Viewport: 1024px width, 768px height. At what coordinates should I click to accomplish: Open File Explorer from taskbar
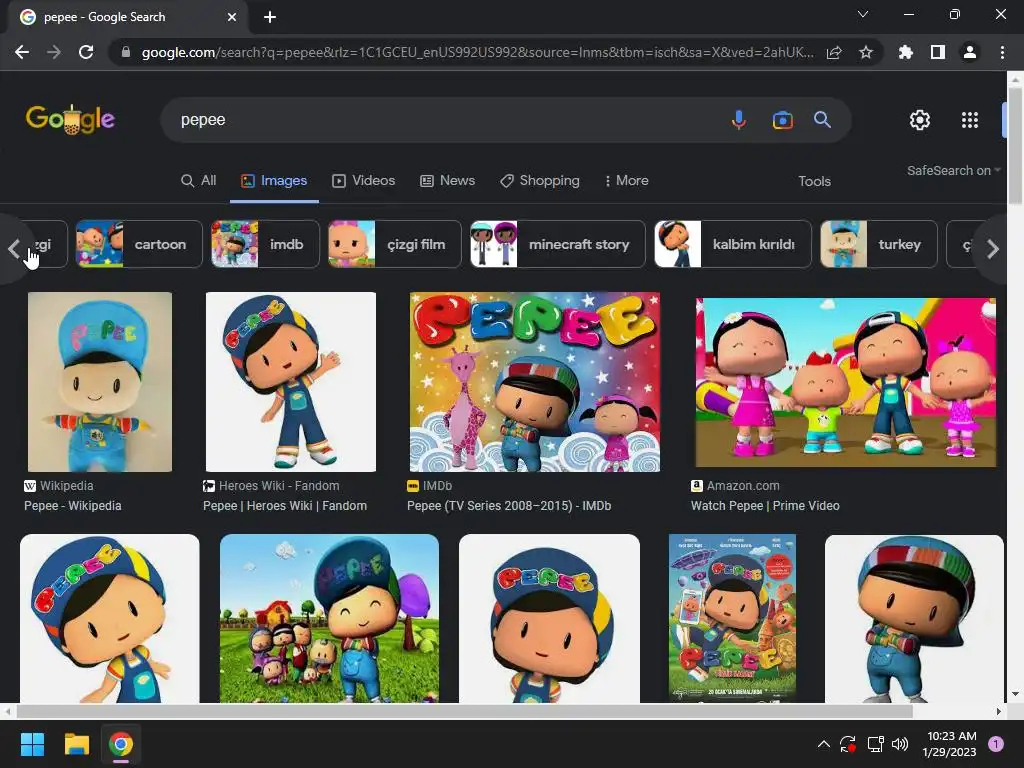click(76, 744)
